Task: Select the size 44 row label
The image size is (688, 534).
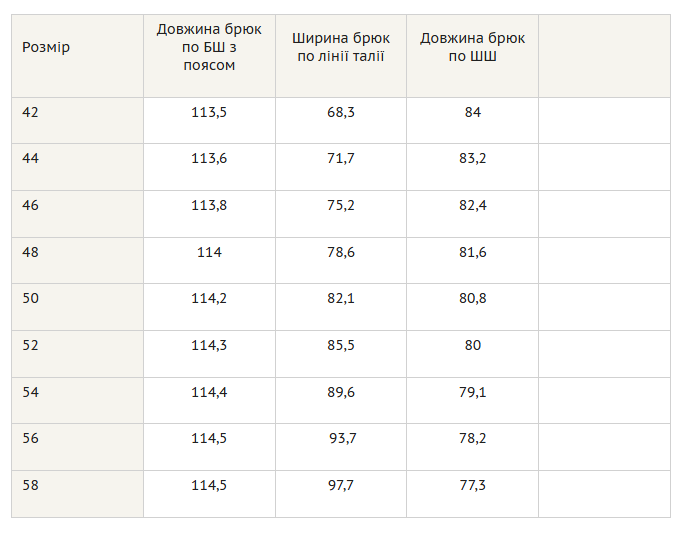Action: pos(30,158)
